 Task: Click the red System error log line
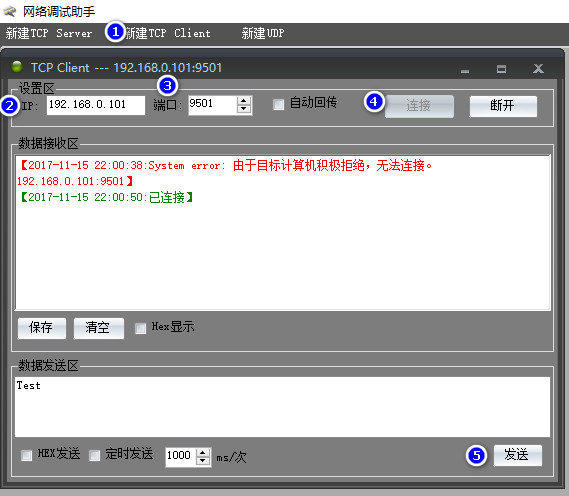[225, 165]
